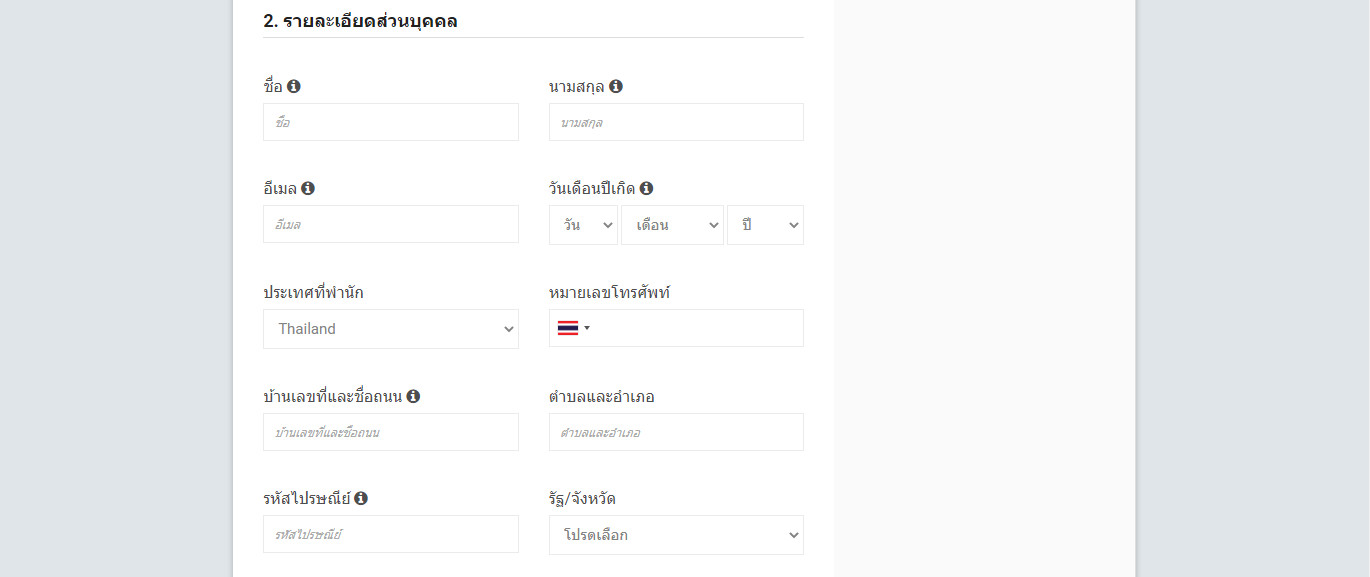Open the เดือน month dropdown
Image resolution: width=1370 pixels, height=577 pixels.
672,225
